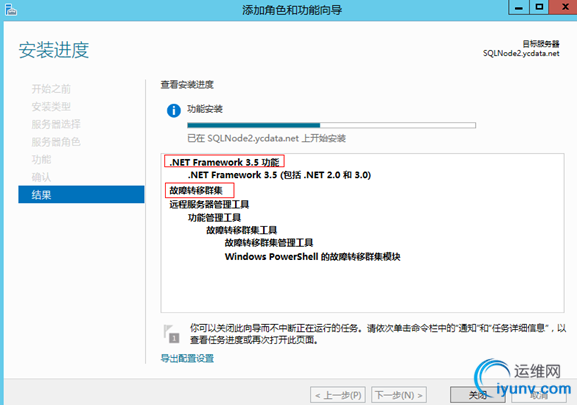Close the wizard with title bar X
The image size is (577, 405).
pos(563,7)
